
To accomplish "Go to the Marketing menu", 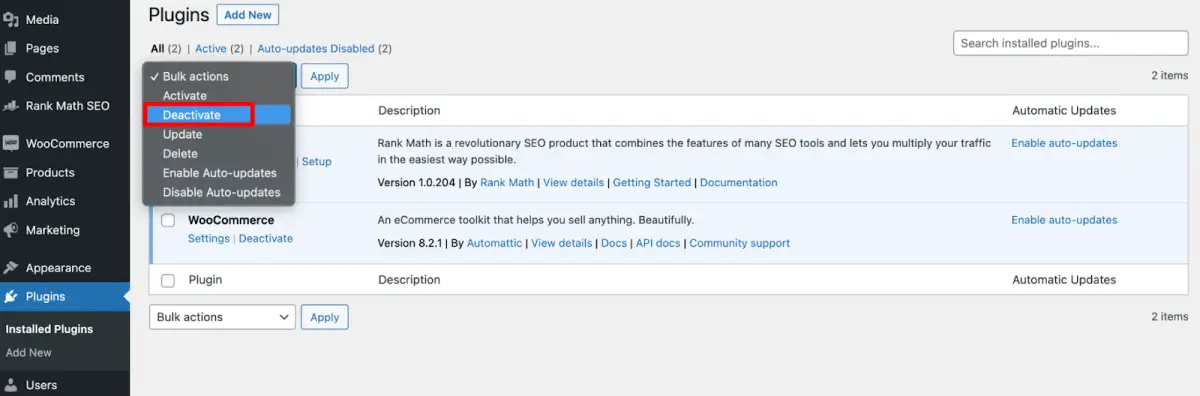I will coord(53,230).
